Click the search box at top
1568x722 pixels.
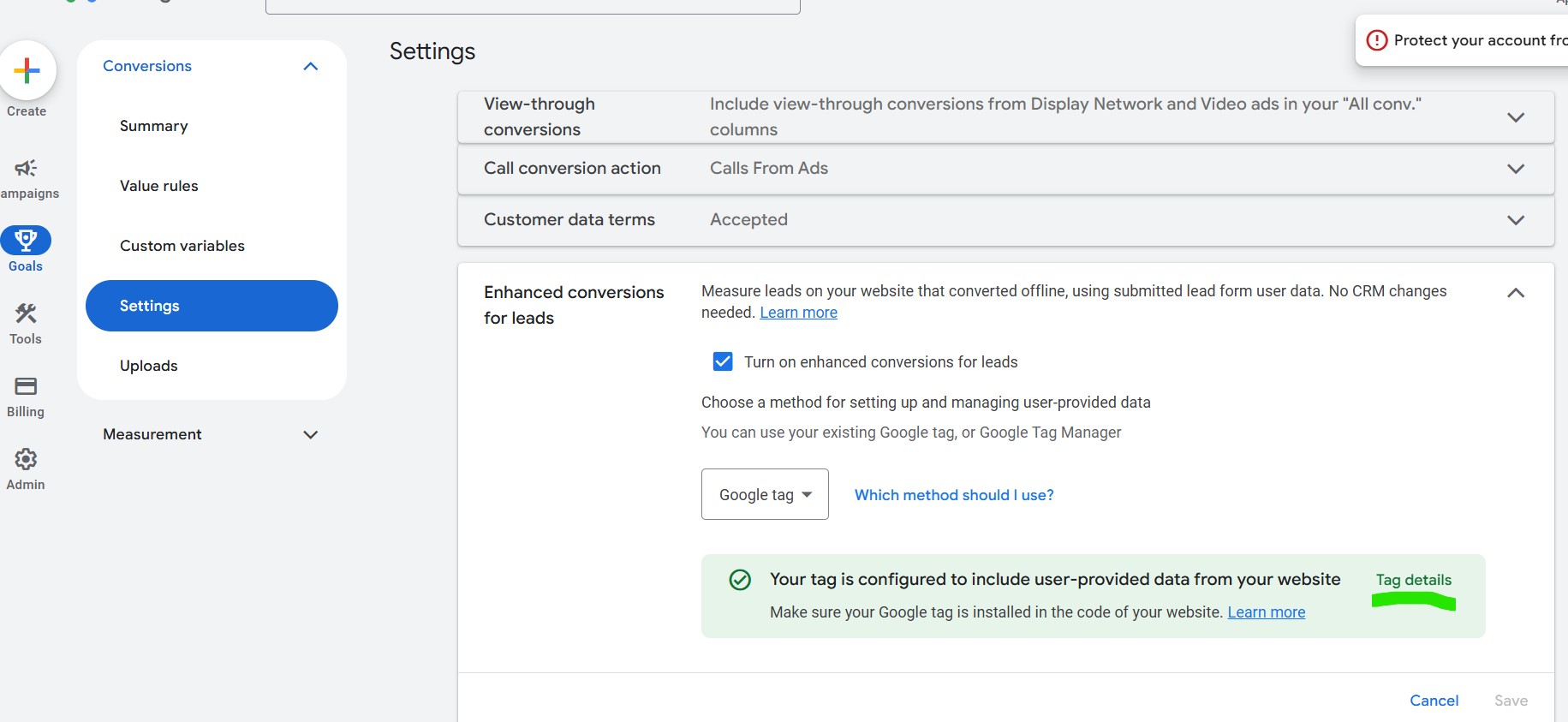point(533,7)
